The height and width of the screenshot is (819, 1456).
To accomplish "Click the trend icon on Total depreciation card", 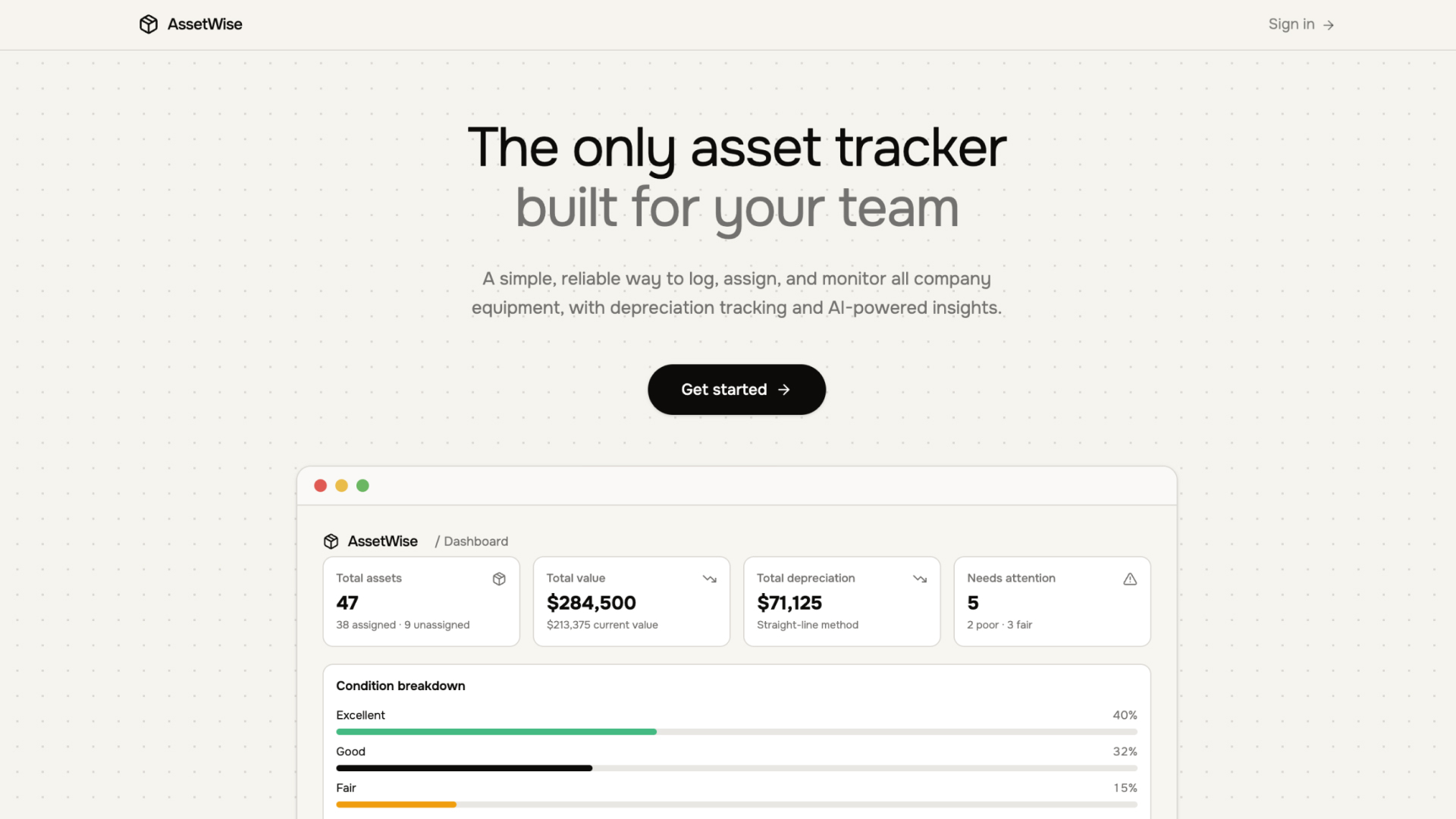I will tap(920, 579).
